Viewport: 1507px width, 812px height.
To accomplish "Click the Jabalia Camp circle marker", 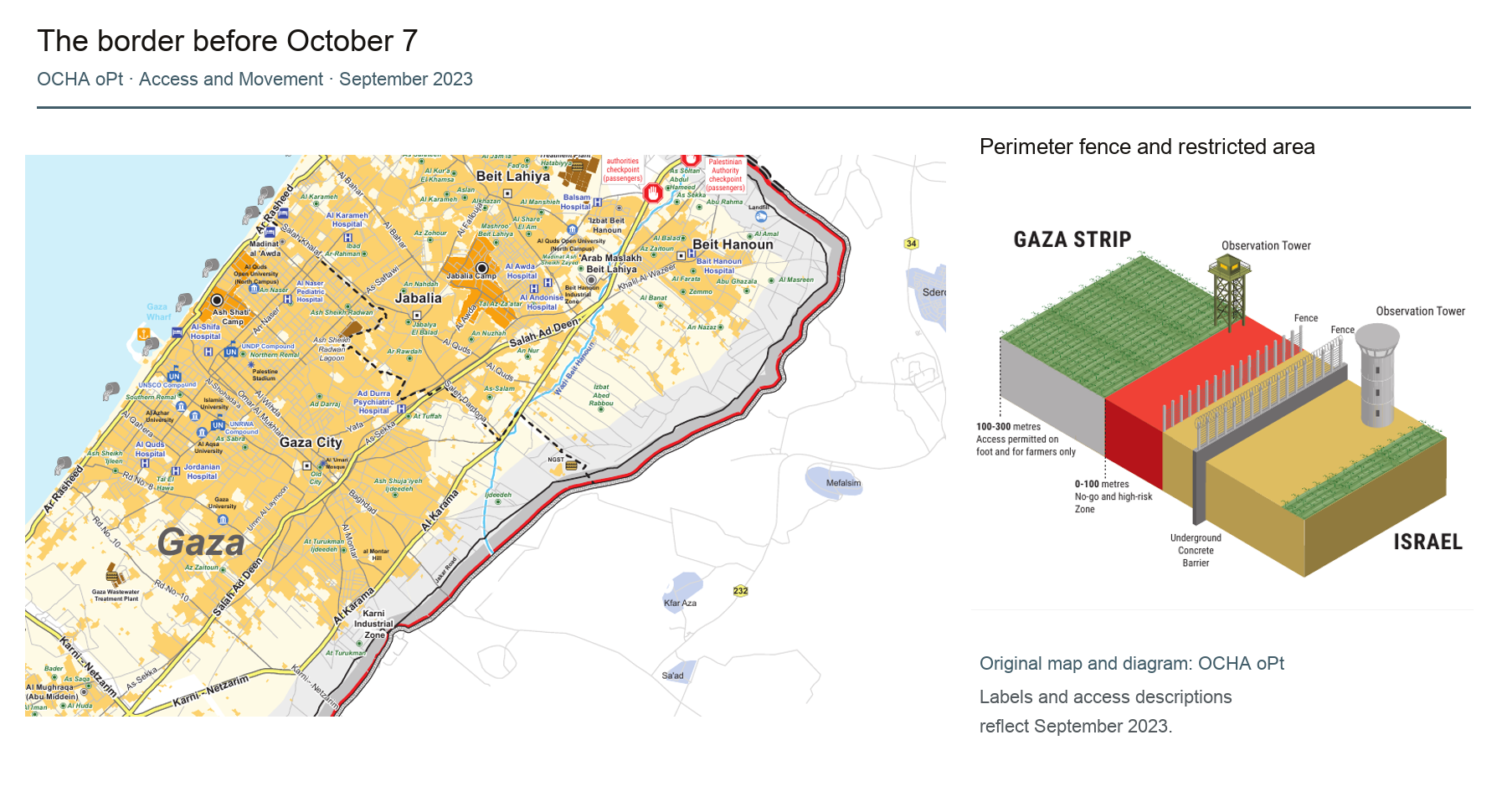I will tap(481, 268).
